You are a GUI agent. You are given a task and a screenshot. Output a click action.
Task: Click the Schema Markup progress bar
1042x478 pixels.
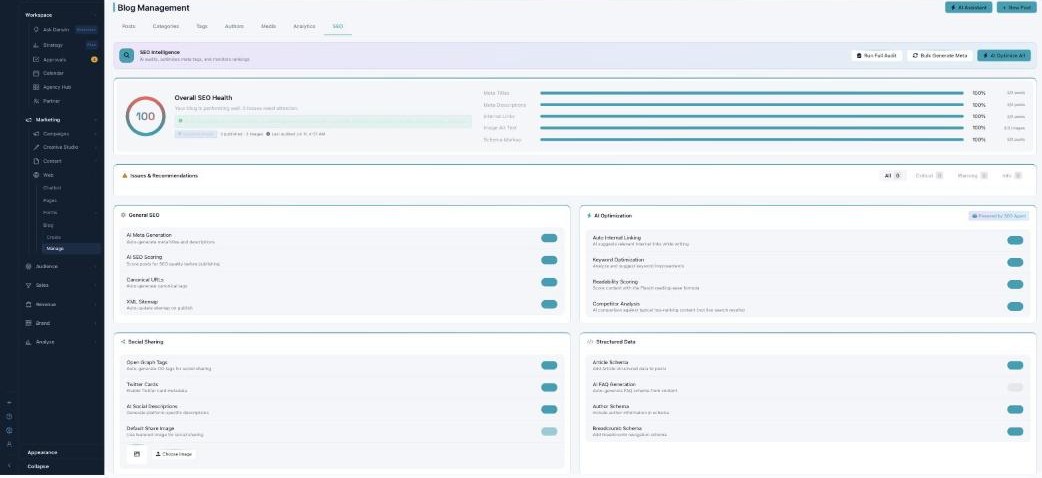click(x=752, y=140)
